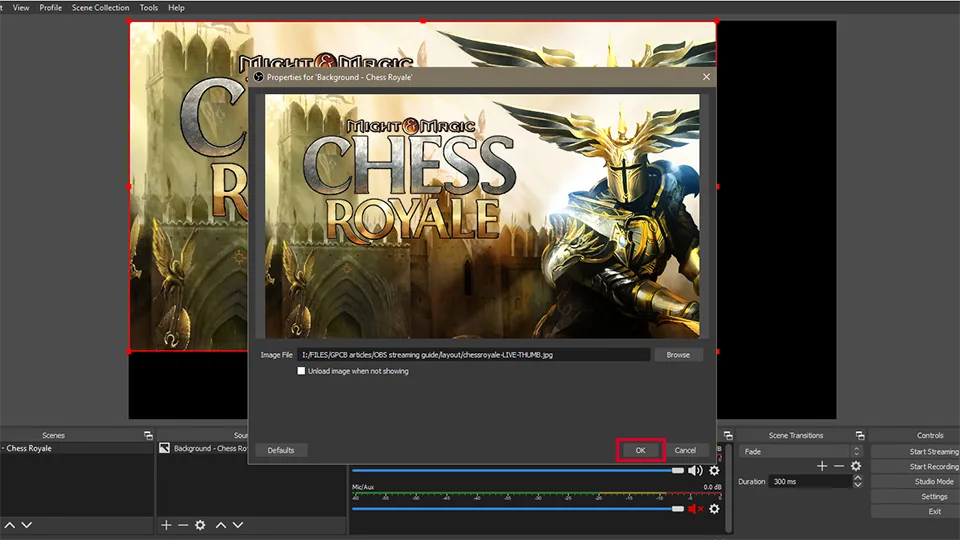The image size is (960, 540).
Task: Click Start Streaming
Action: [x=916, y=451]
